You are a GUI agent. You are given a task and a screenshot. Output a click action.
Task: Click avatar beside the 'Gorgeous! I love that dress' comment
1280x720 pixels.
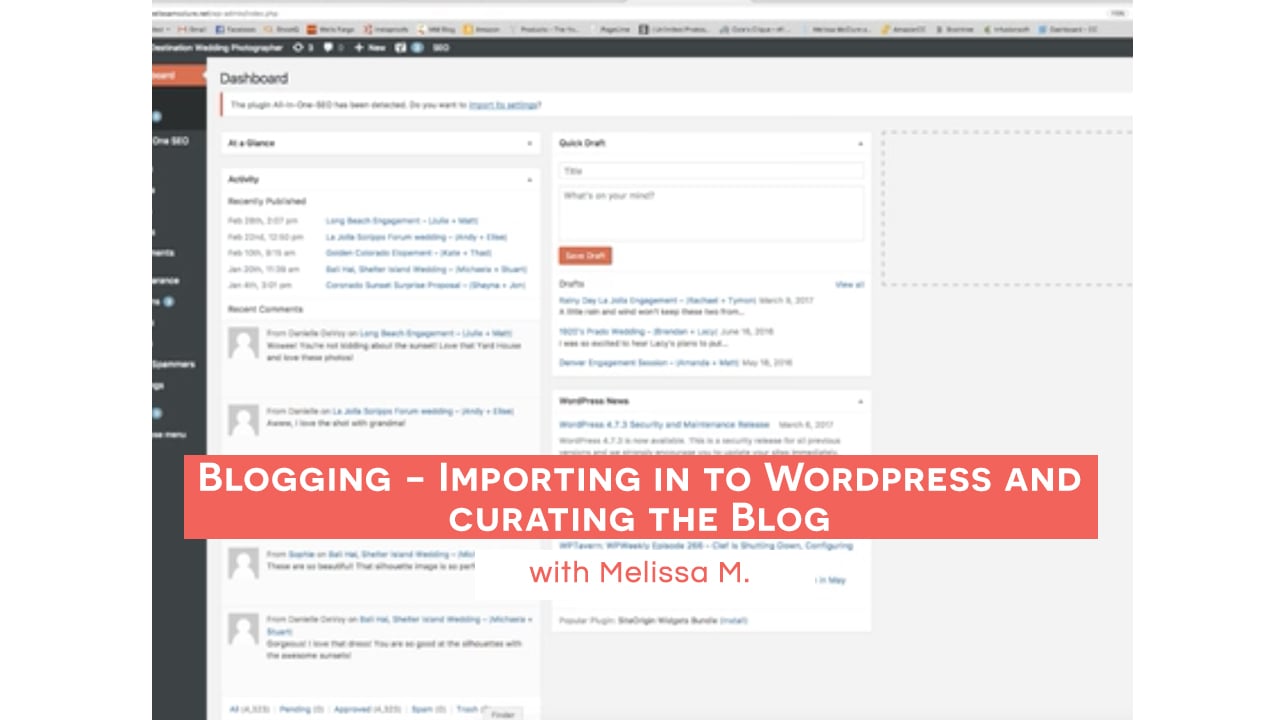[x=243, y=629]
